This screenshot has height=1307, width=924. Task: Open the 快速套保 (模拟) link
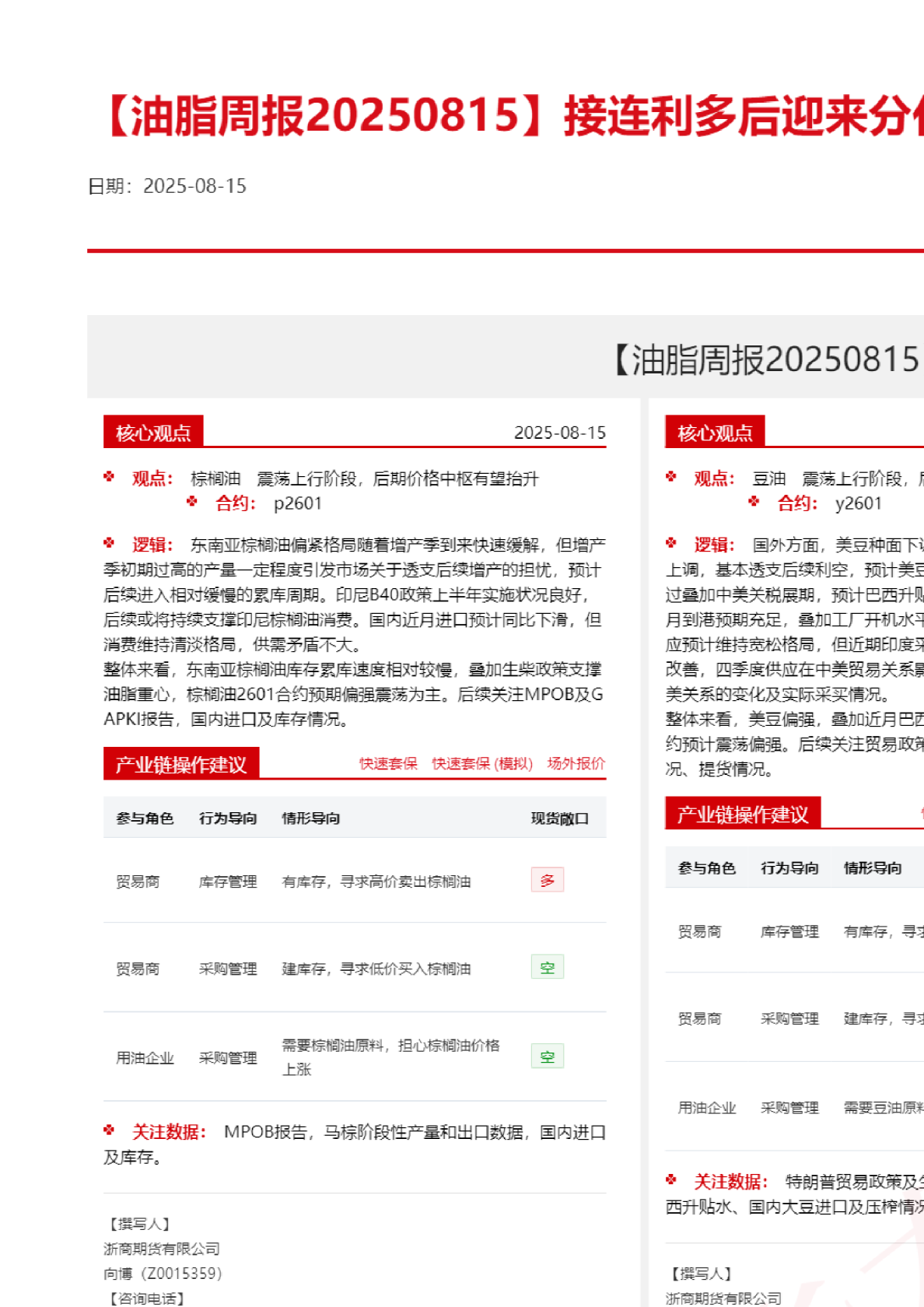pyautogui.click(x=482, y=763)
